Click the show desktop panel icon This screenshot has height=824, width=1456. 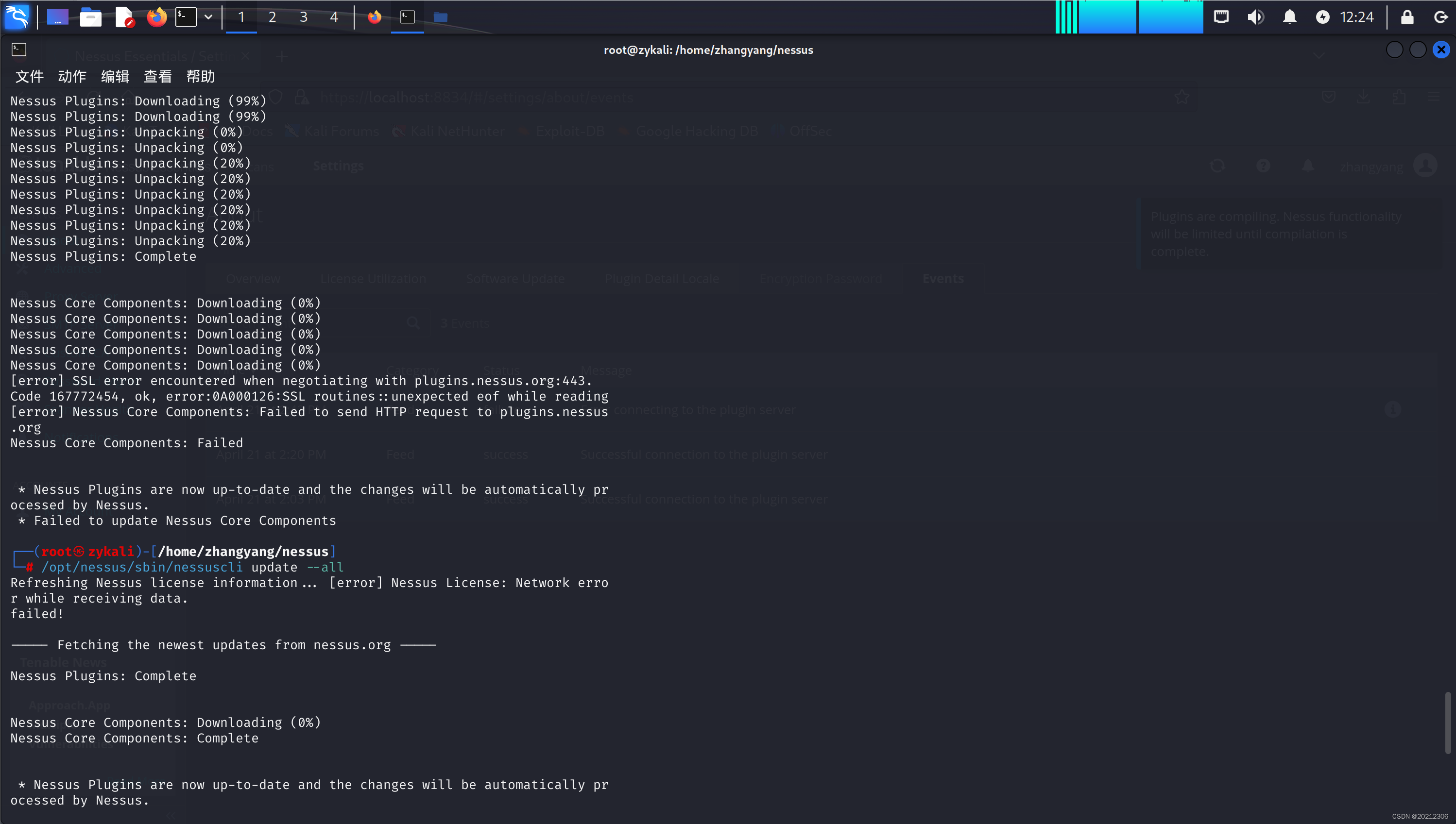click(57, 17)
